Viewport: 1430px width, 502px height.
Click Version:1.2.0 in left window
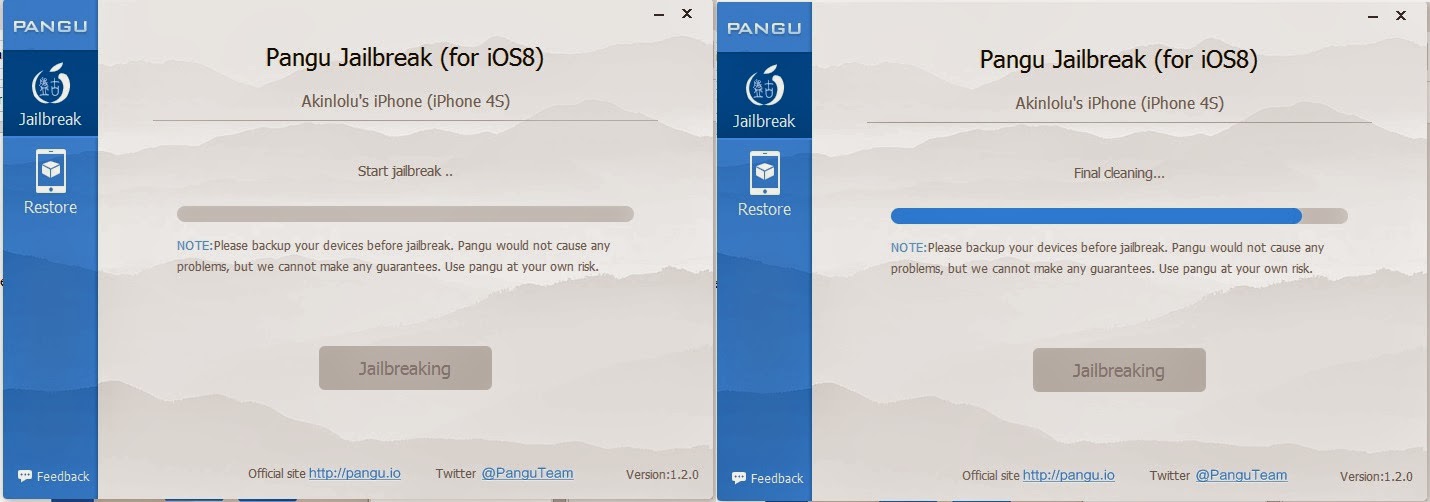point(662,474)
